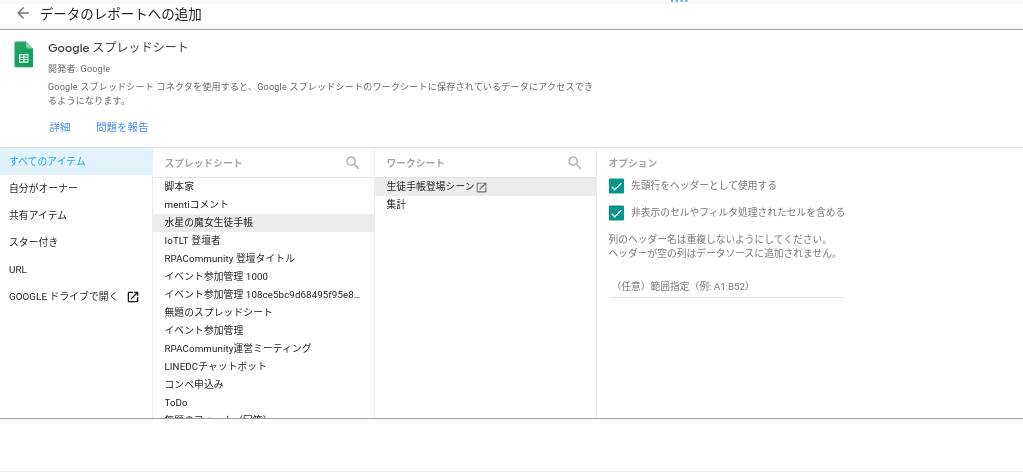
Task: Open search in the スプレッドシート column
Action: [x=352, y=163]
